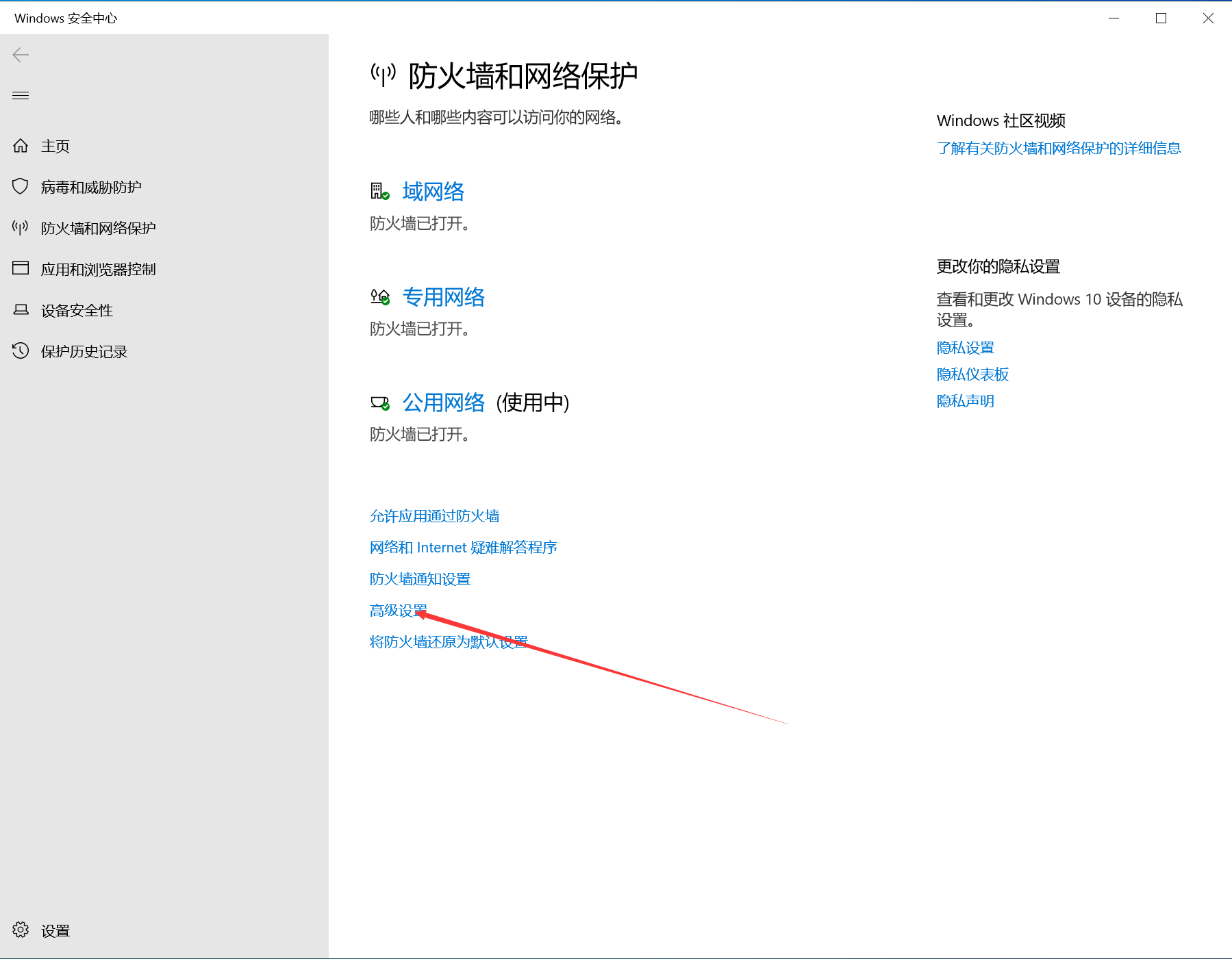
Task: Click the private network house icon
Action: point(380,297)
